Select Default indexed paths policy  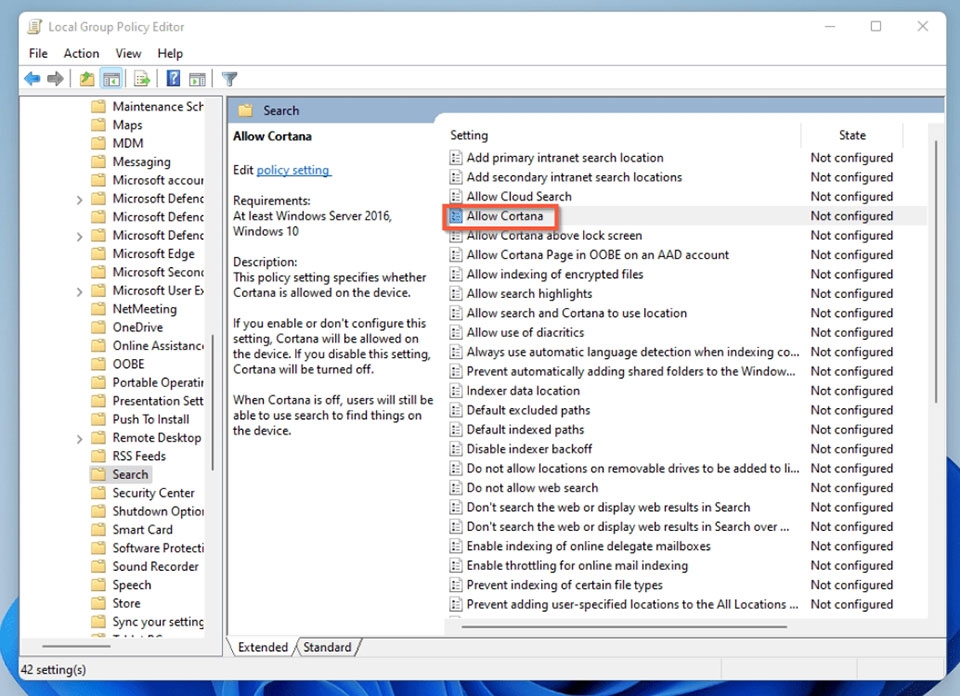coord(525,430)
